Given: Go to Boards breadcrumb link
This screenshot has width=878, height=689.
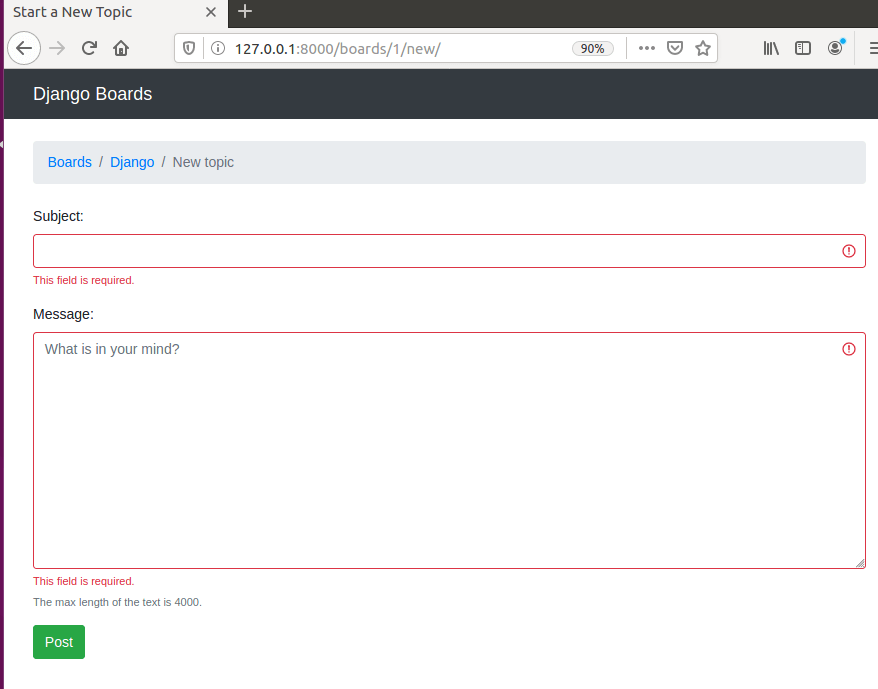Looking at the screenshot, I should pos(69,162).
